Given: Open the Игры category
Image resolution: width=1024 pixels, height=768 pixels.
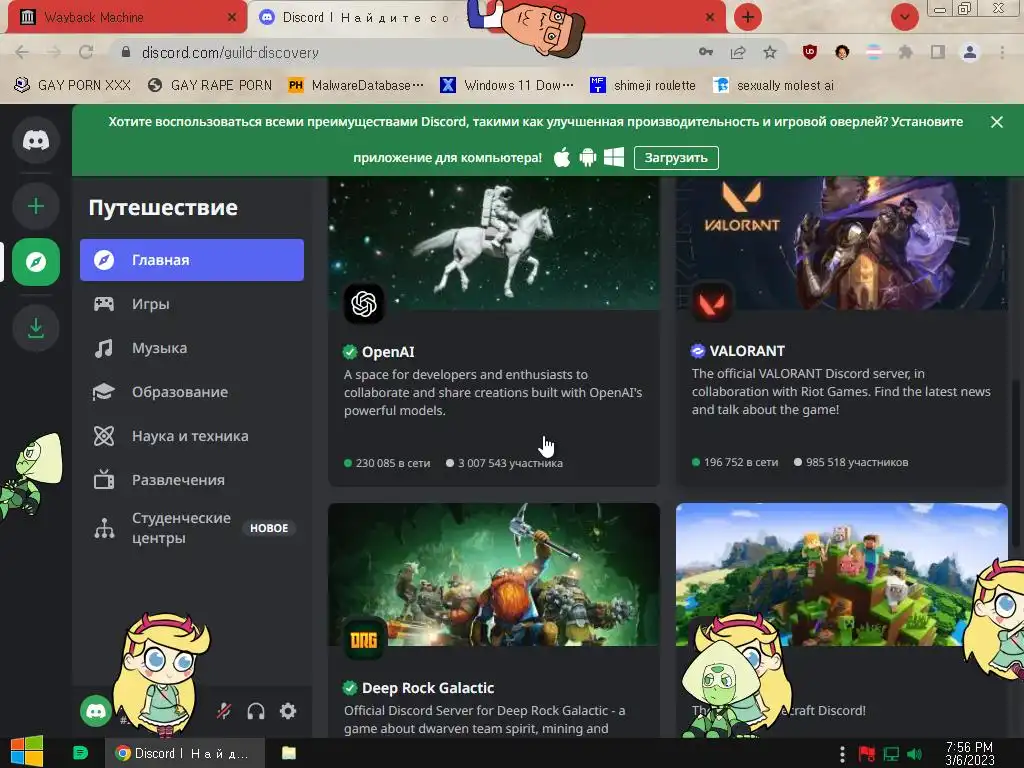Looking at the screenshot, I should pos(192,304).
